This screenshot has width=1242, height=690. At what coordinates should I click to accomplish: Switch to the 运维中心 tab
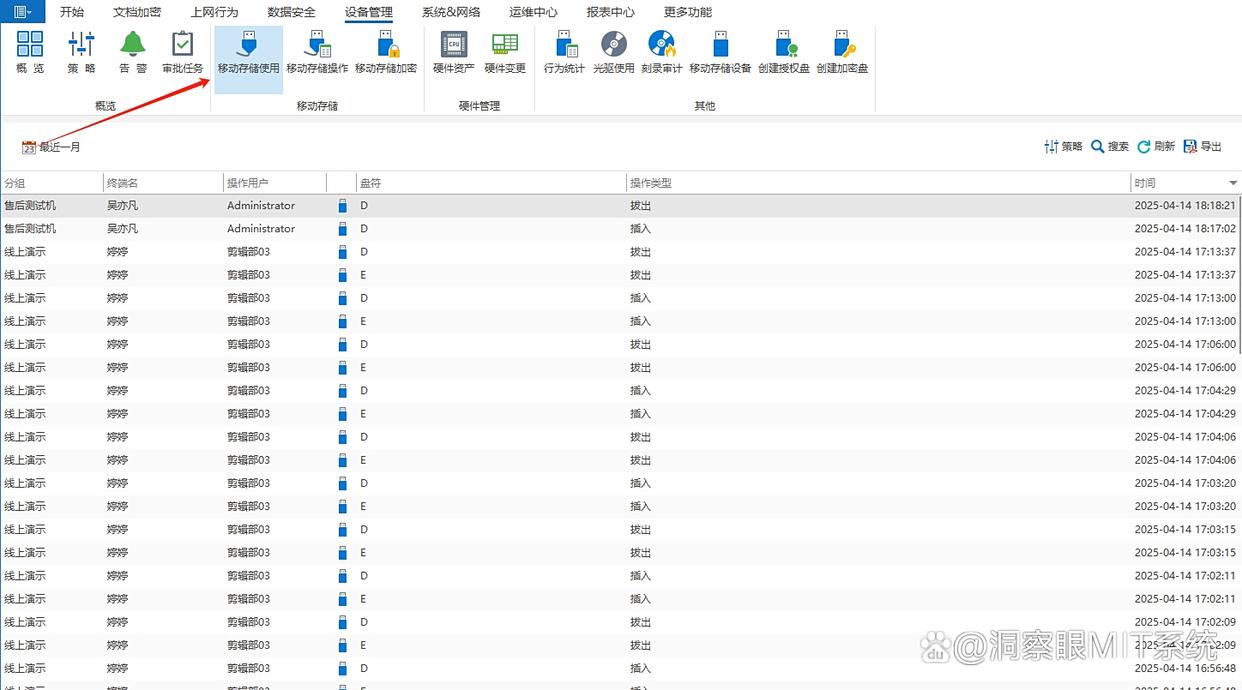[533, 12]
